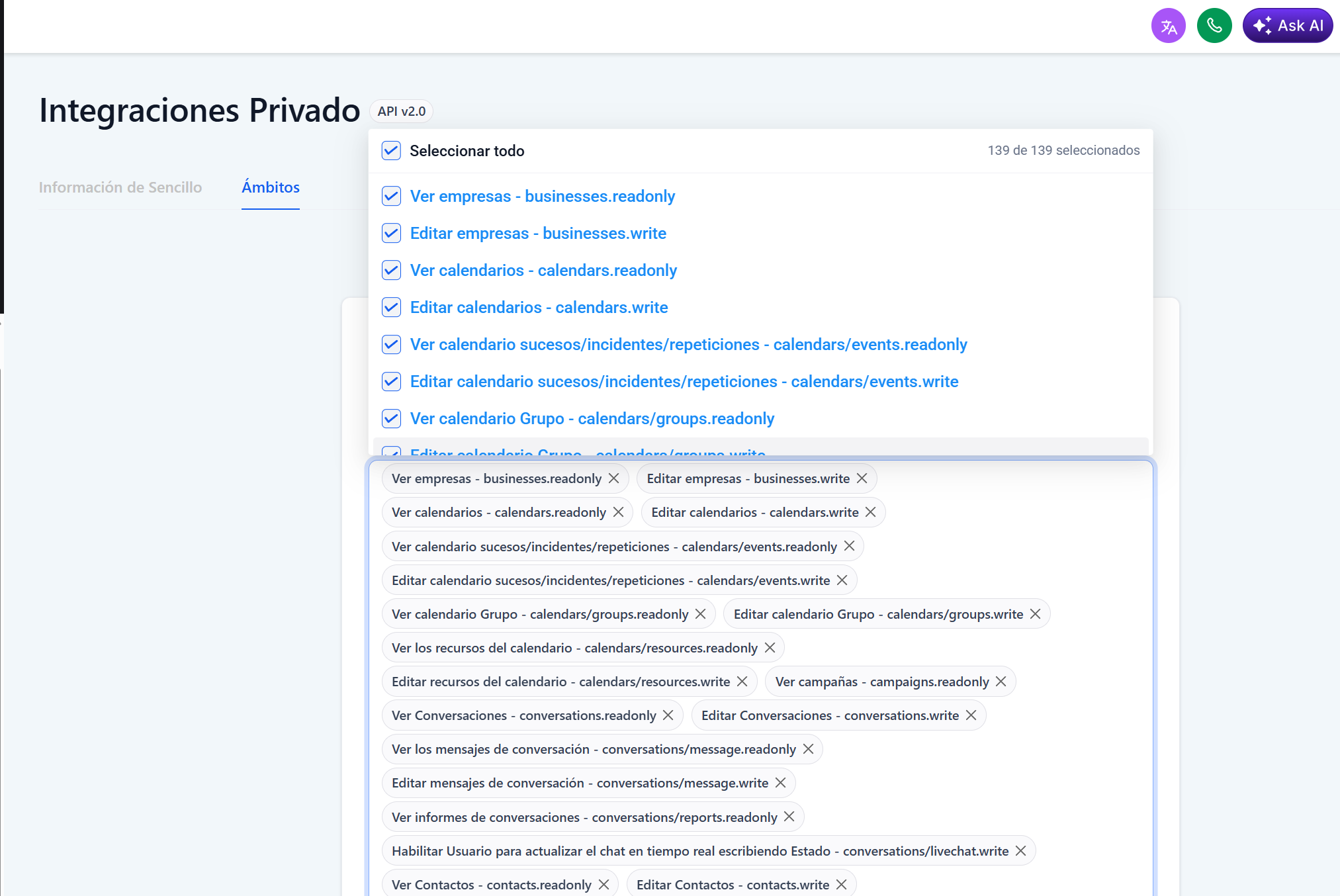
Task: Switch to Información de Sencillo tab
Action: pyautogui.click(x=120, y=188)
